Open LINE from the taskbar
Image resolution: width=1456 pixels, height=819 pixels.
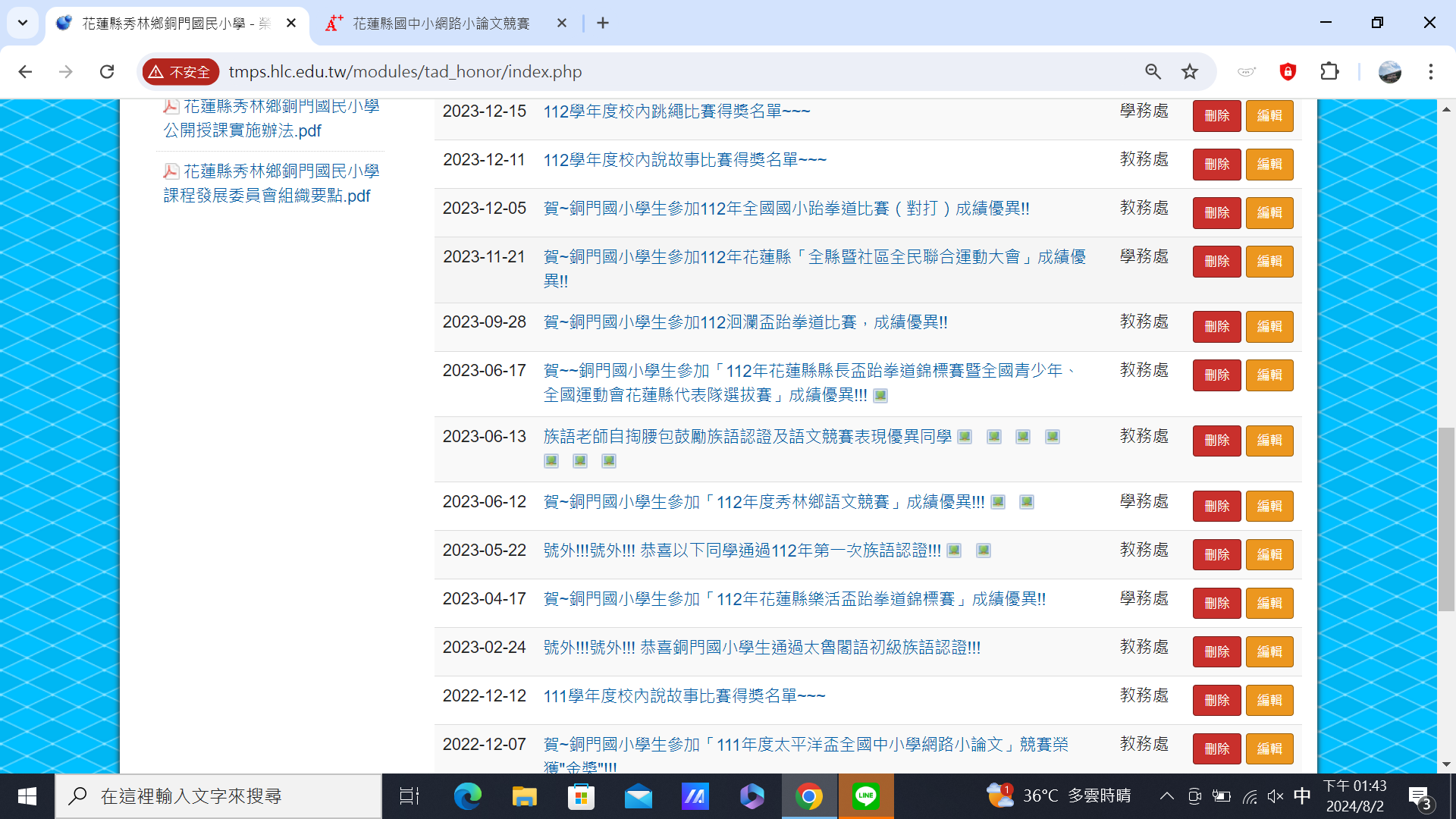coord(865,795)
